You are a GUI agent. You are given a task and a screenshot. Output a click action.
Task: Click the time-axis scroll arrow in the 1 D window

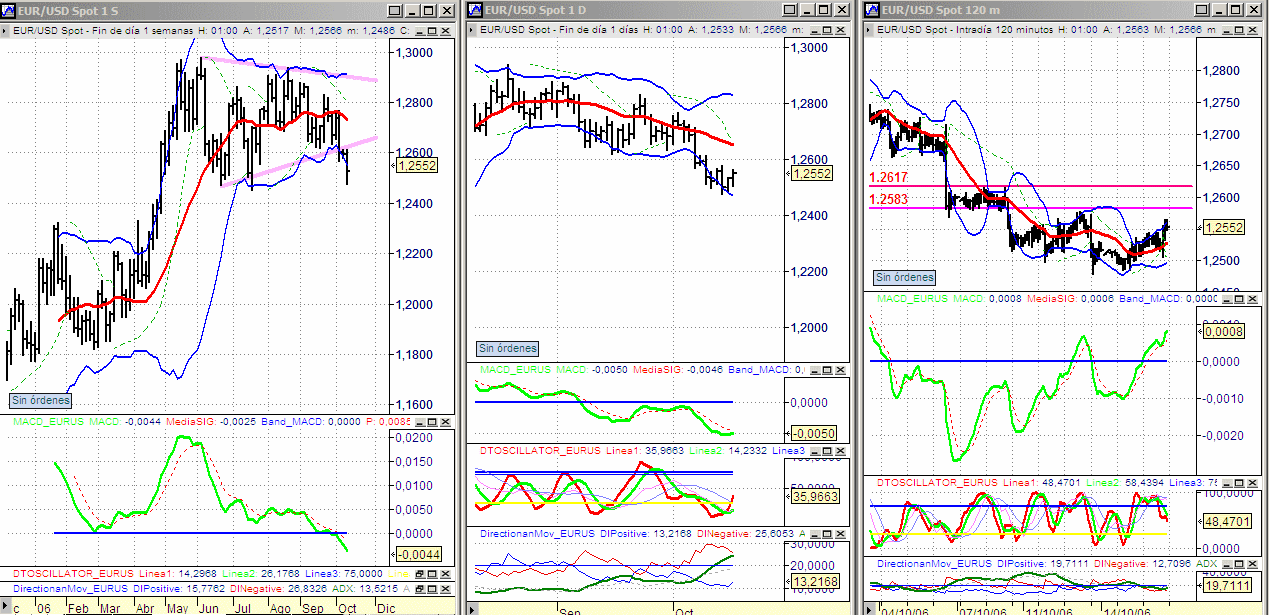click(x=472, y=608)
